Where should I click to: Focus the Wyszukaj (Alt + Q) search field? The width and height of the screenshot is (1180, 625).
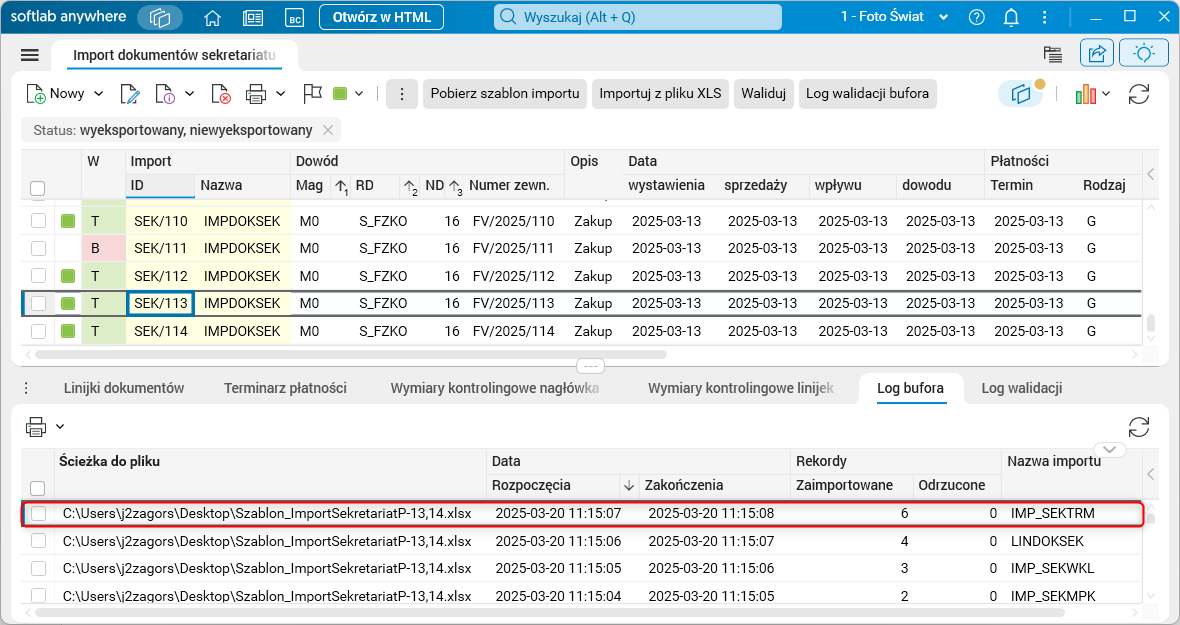click(x=637, y=17)
